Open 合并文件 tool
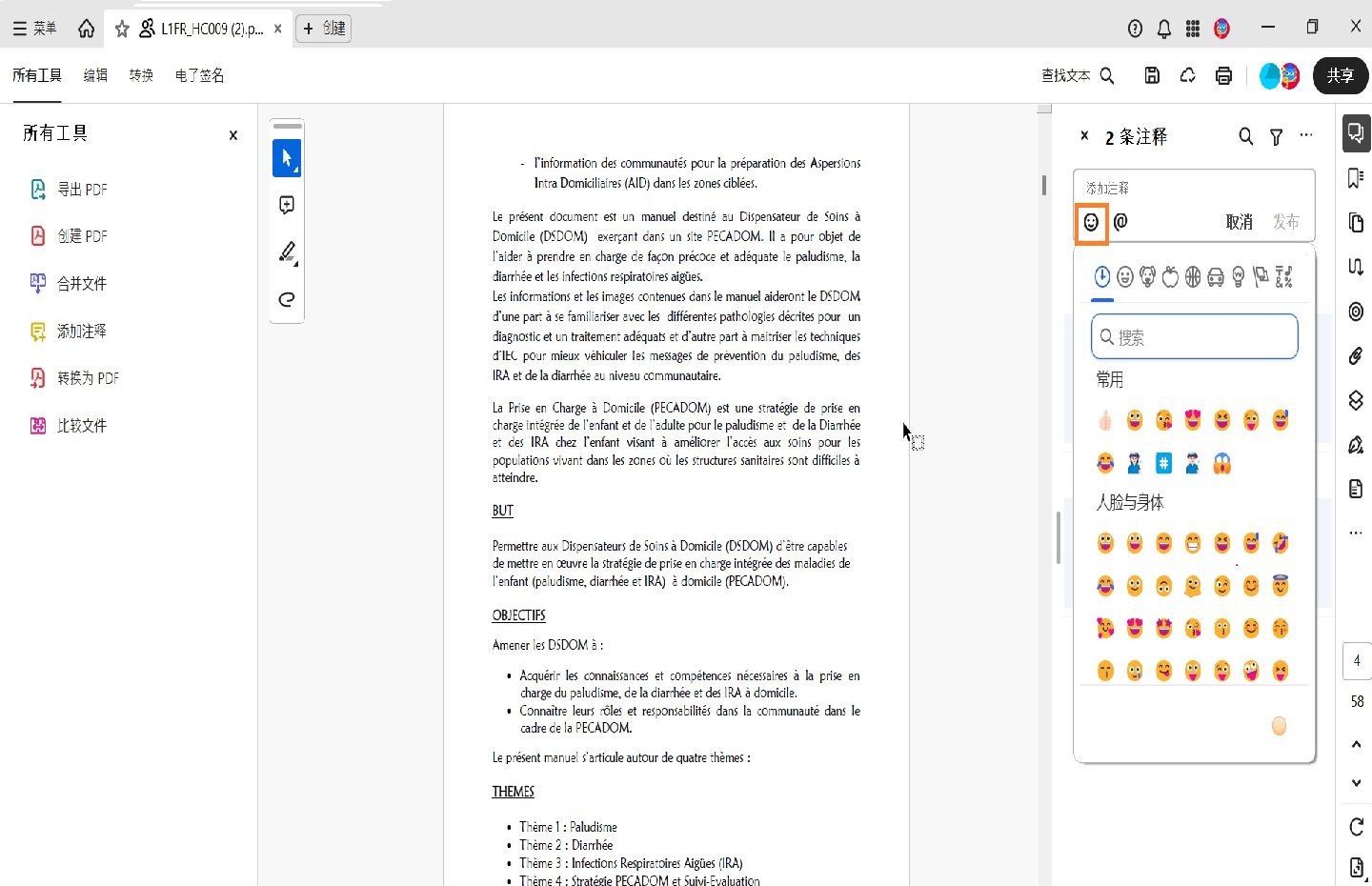 click(70, 284)
